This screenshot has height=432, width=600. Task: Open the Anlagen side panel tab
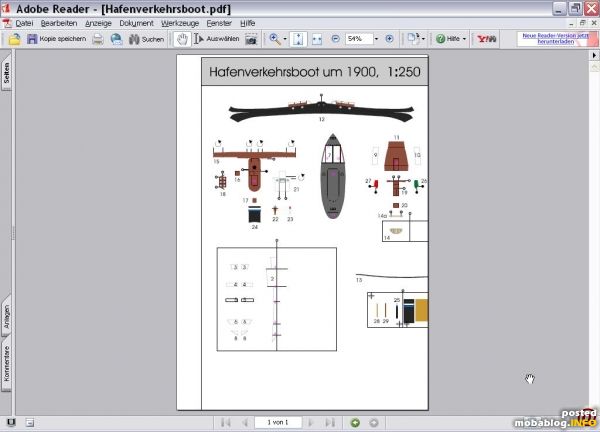7,317
